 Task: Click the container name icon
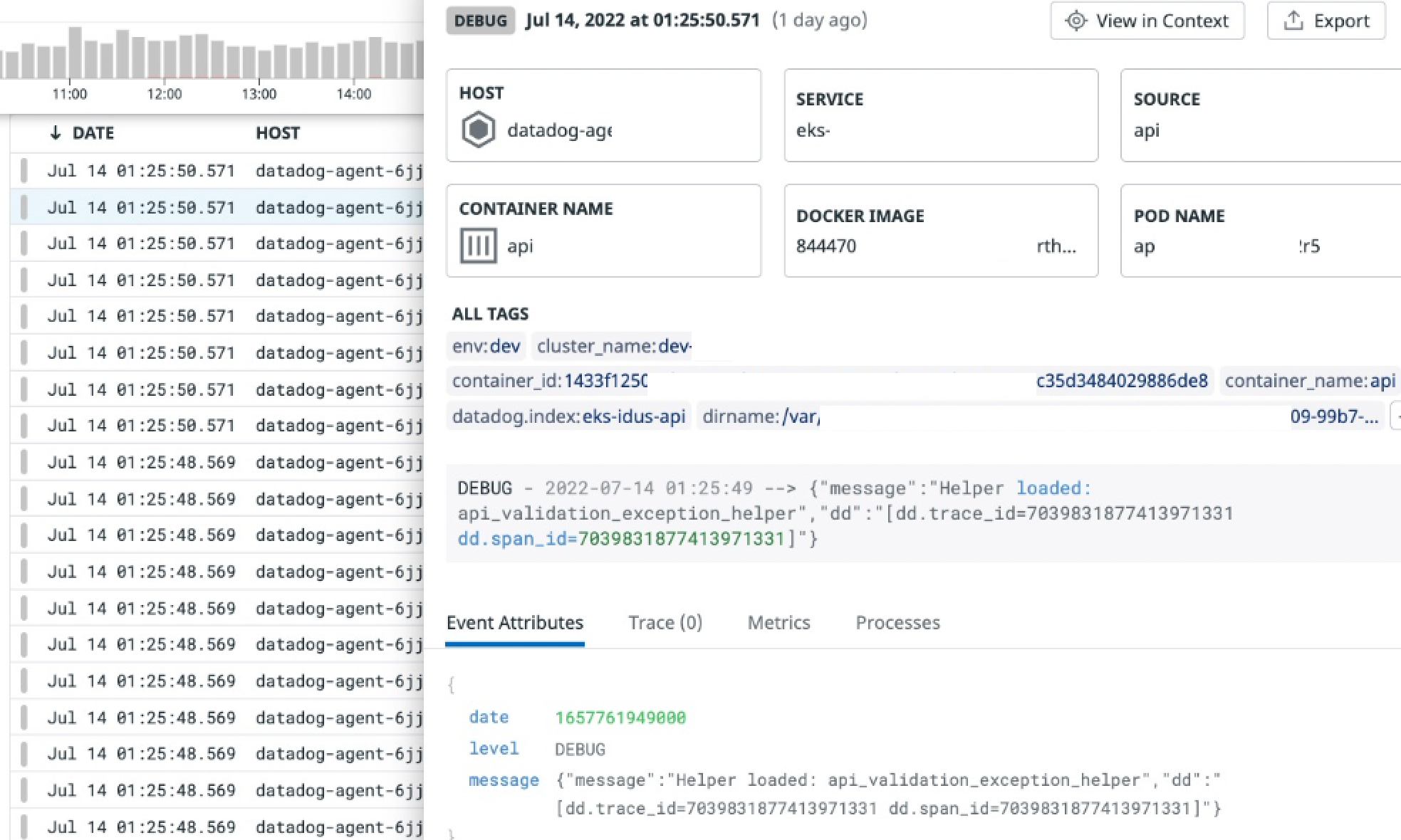[478, 246]
